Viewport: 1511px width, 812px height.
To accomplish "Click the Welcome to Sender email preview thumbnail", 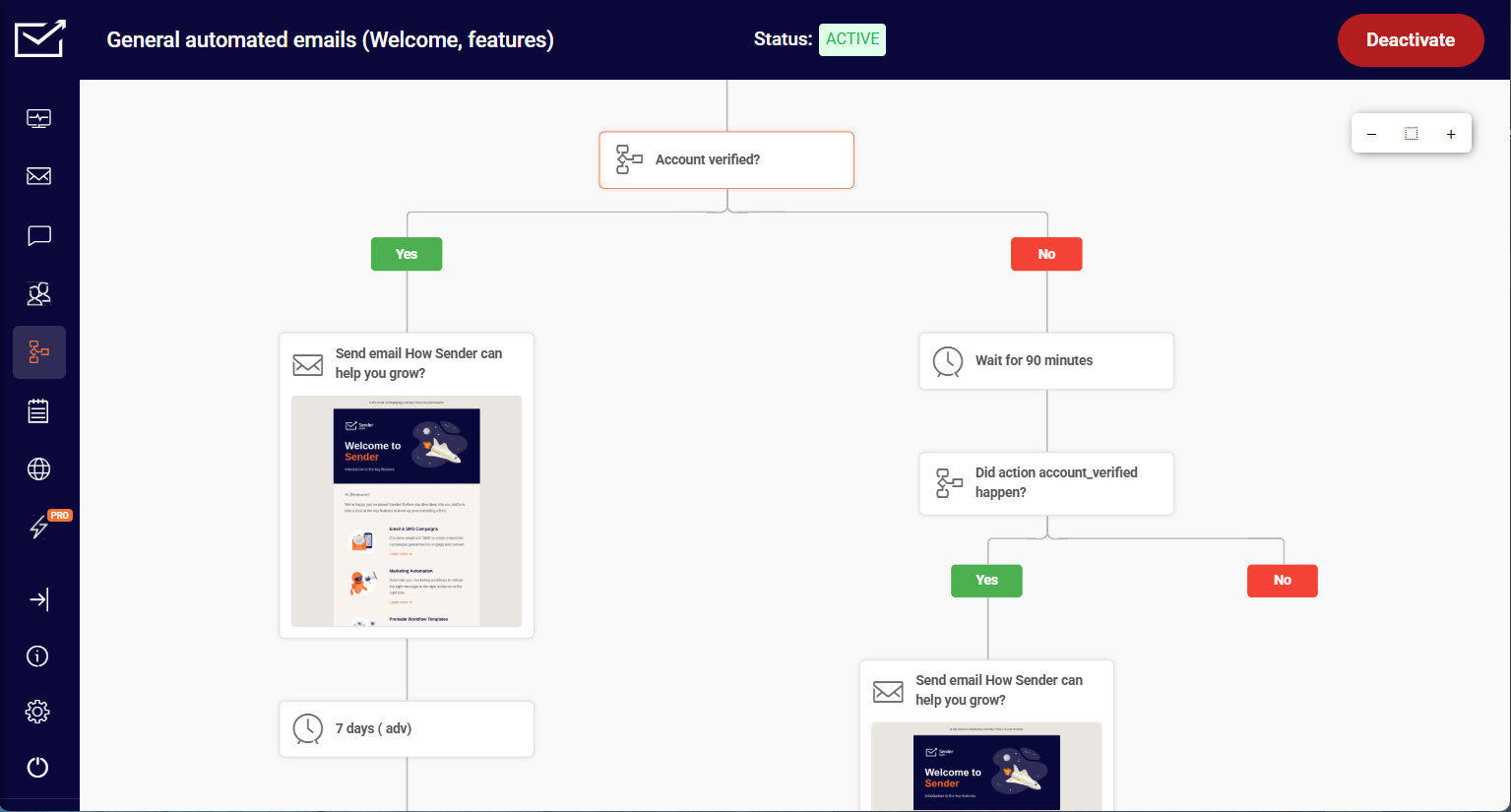I will [x=406, y=511].
